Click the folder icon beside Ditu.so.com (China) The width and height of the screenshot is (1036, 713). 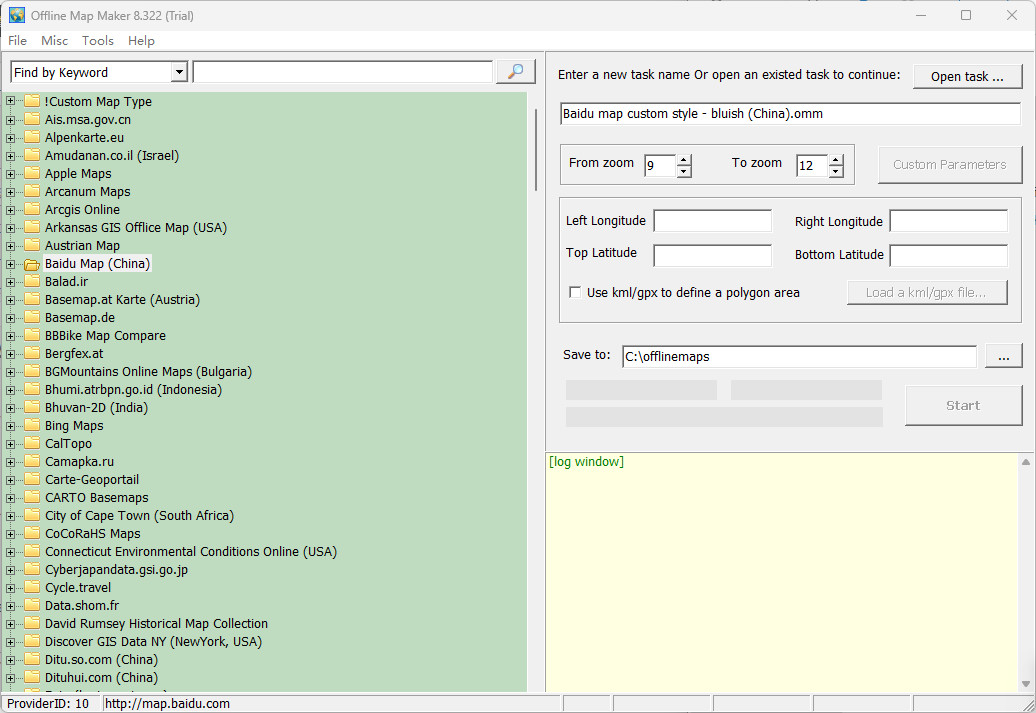[x=32, y=659]
